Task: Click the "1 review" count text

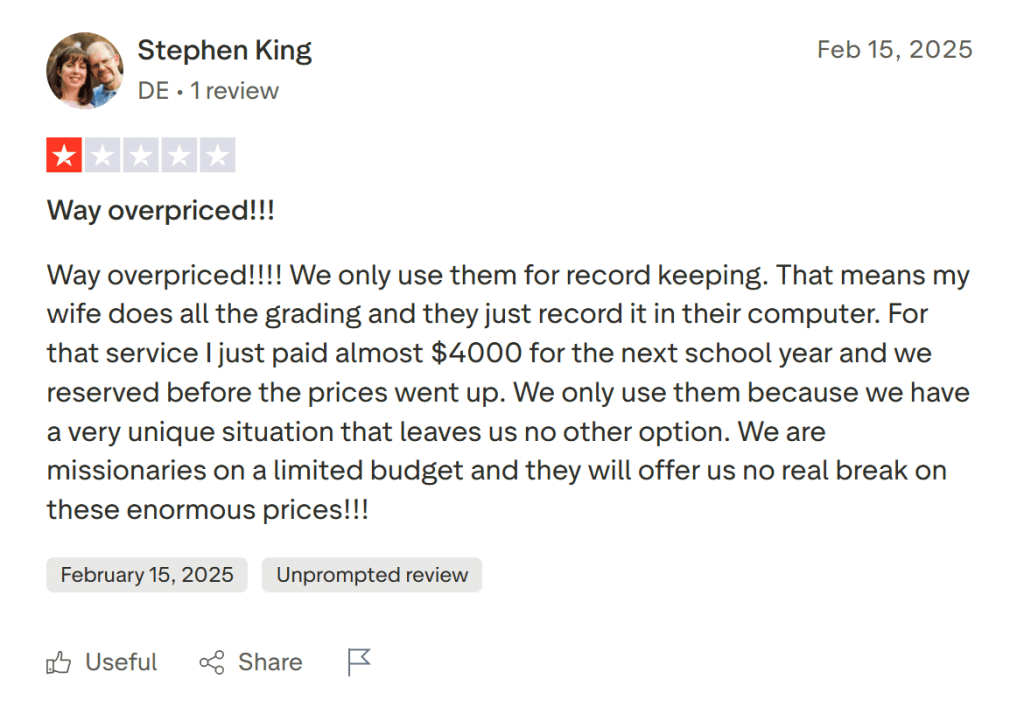Action: click(x=235, y=91)
